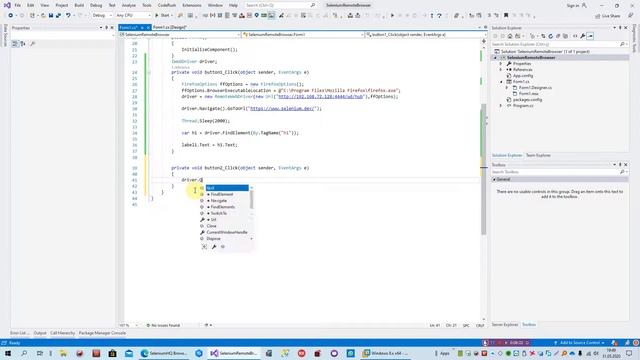Open the File menu

[18, 5]
